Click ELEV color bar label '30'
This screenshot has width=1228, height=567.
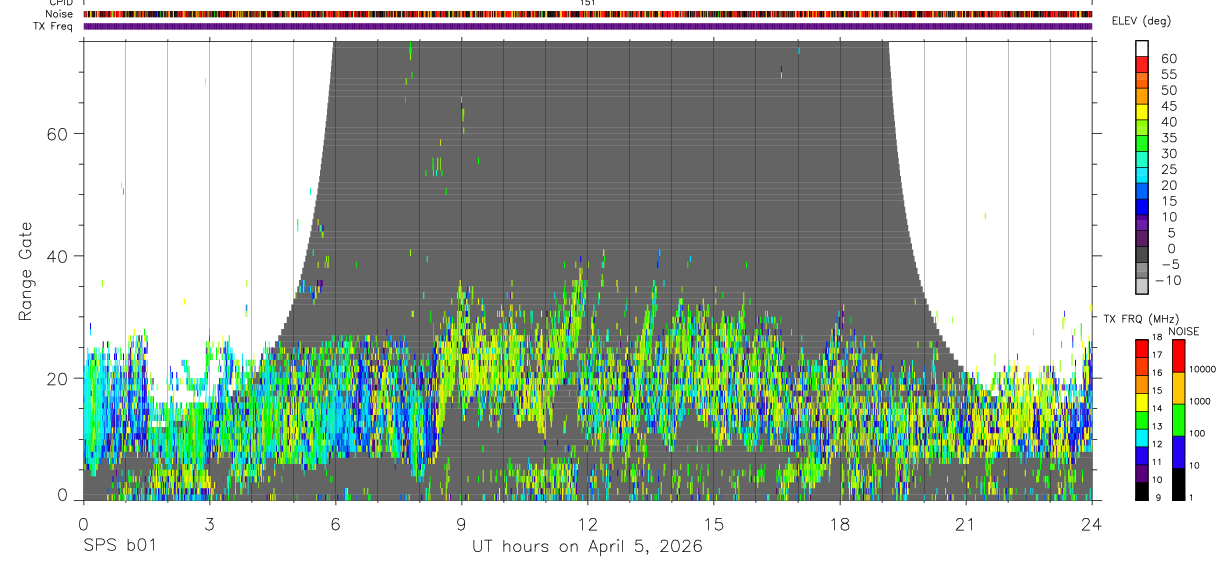coord(1168,154)
